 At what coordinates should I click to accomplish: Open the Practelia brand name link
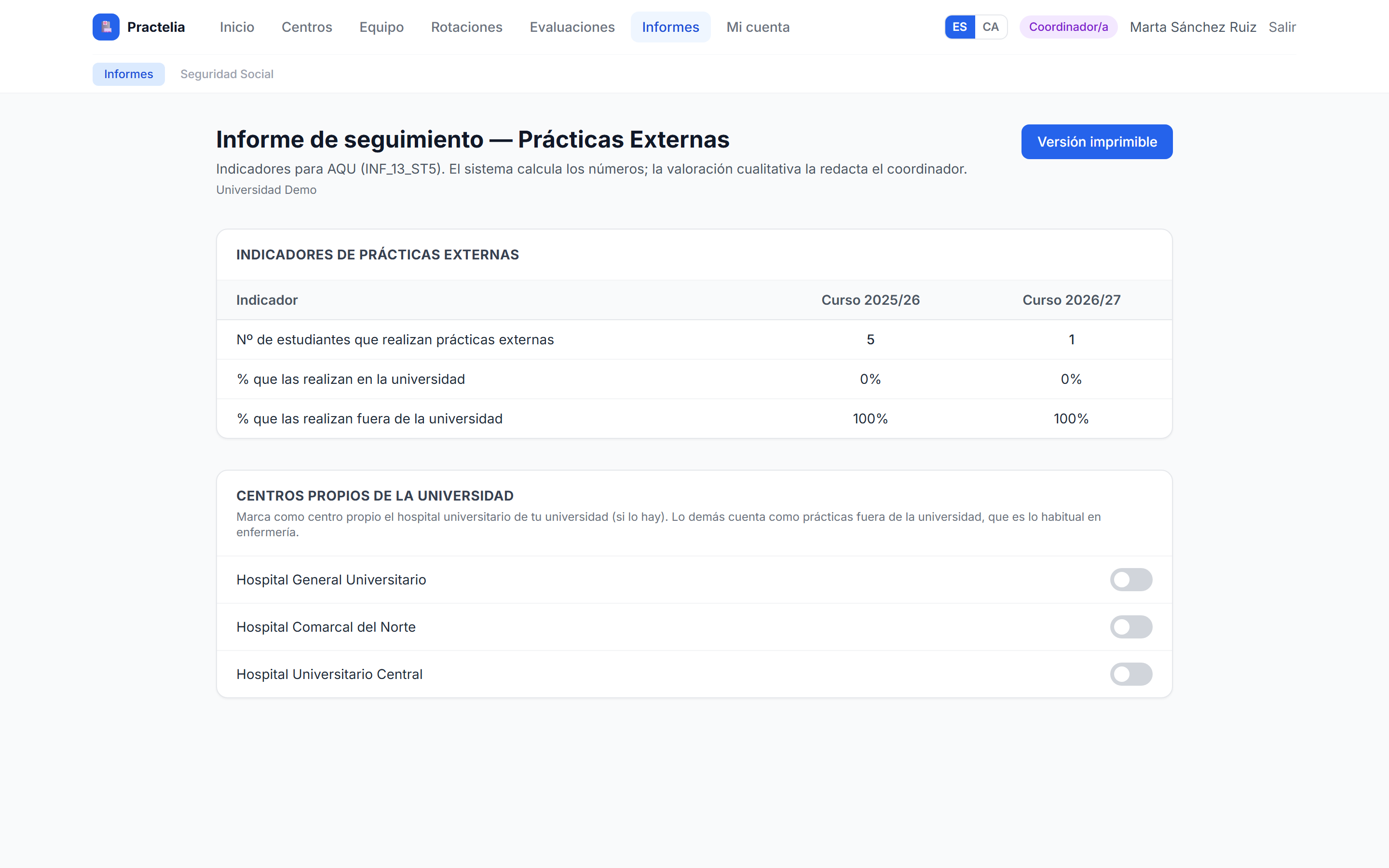pos(156,27)
